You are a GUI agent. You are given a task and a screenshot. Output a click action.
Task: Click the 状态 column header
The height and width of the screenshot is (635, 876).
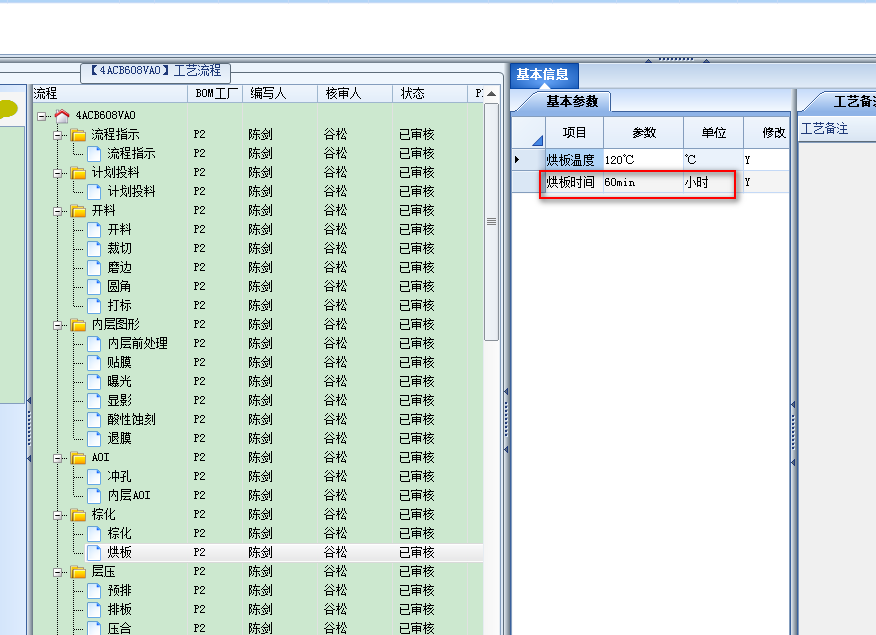pos(430,93)
